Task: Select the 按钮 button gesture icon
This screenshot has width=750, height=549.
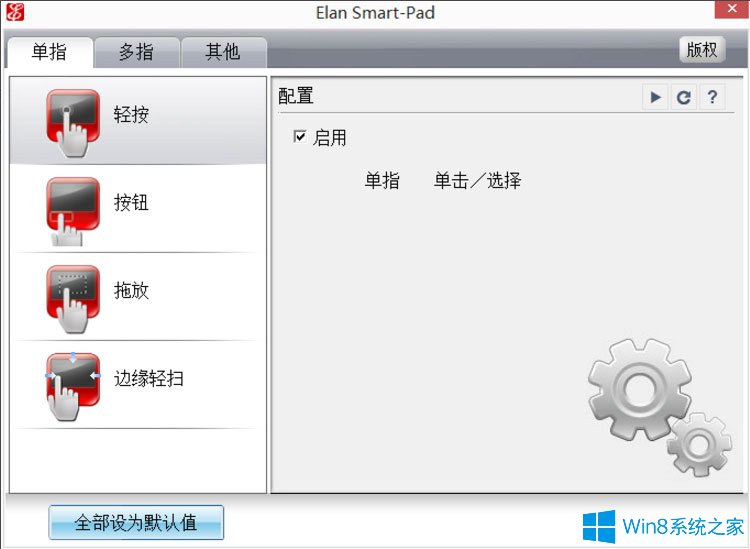Action: (73, 211)
